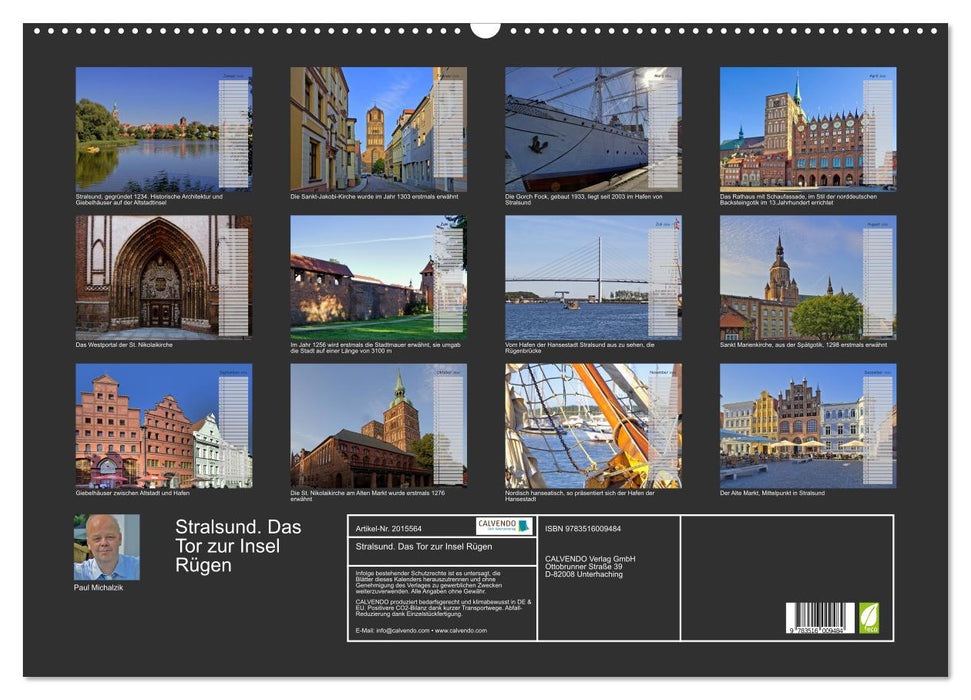
Task: Click the green eco leaf certification logo
Action: click(869, 618)
